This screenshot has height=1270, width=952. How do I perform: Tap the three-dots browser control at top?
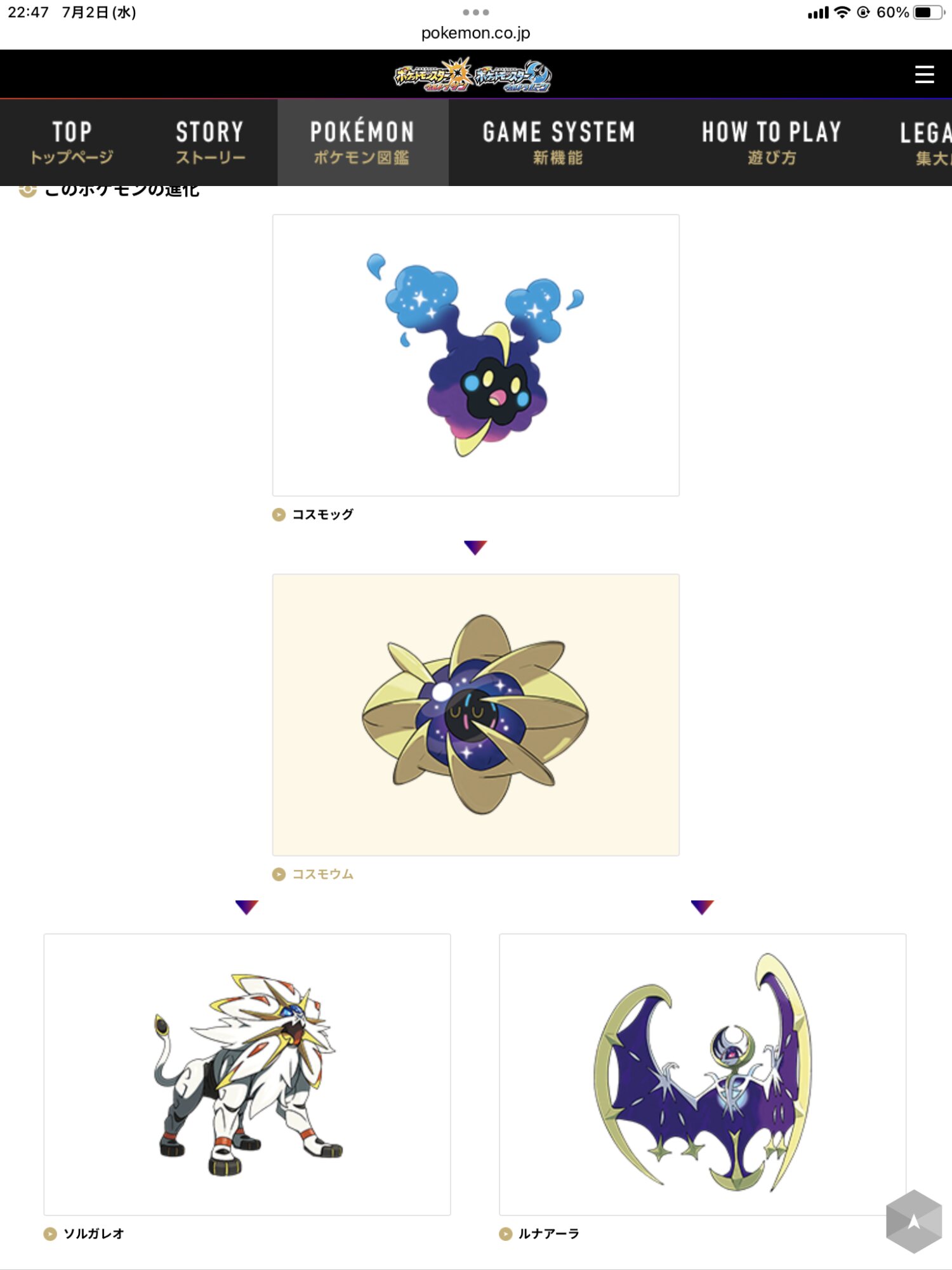coord(476,12)
